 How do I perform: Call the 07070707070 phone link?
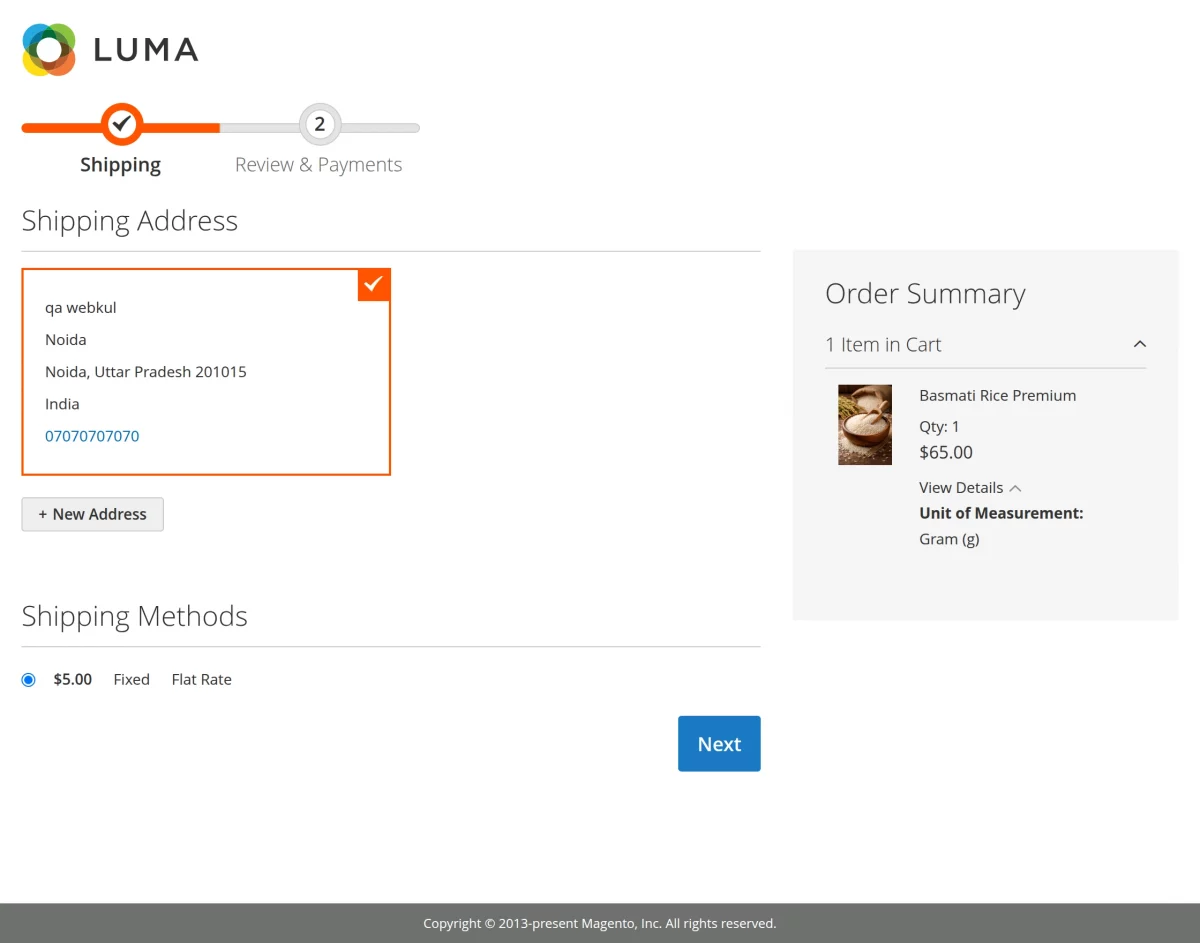[91, 435]
